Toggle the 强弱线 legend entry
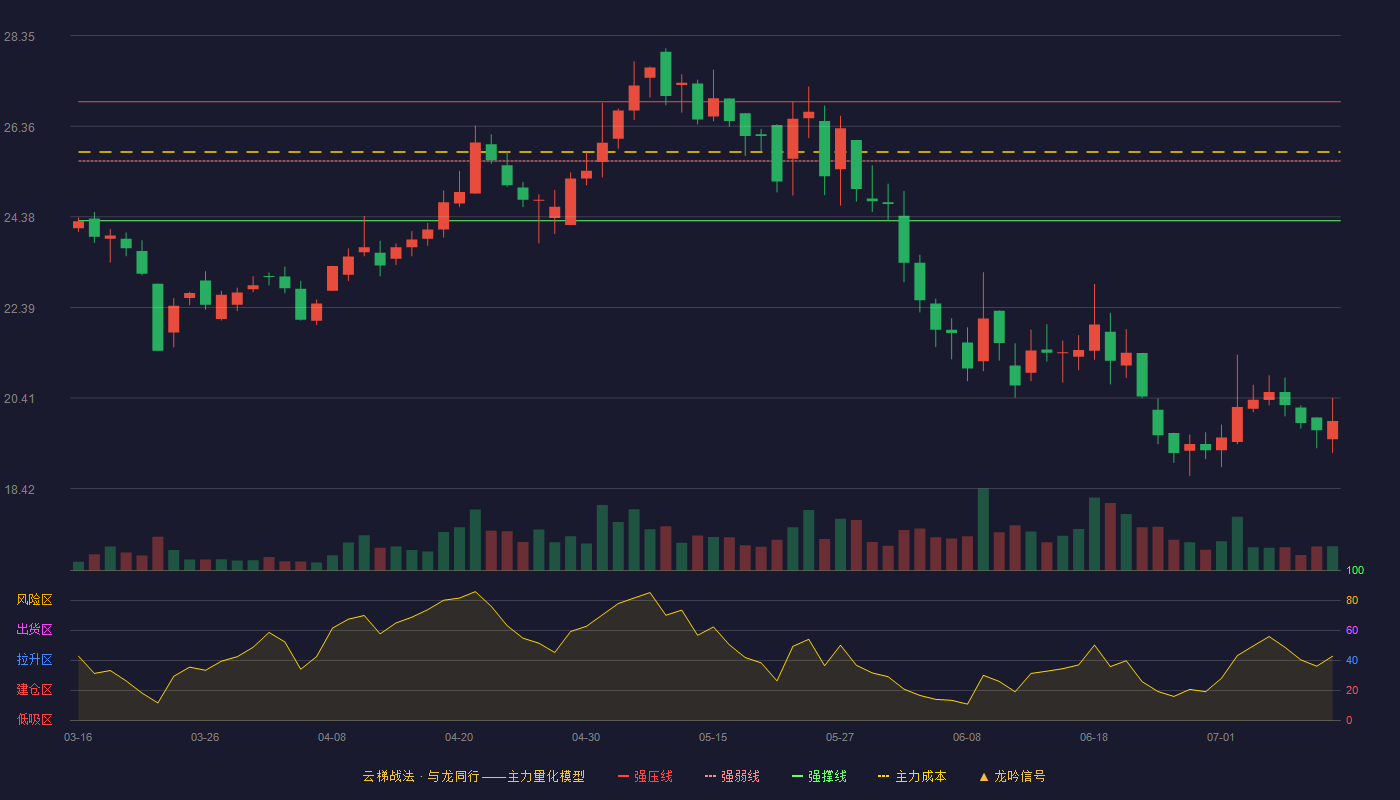Image resolution: width=1400 pixels, height=800 pixels. pyautogui.click(x=732, y=776)
